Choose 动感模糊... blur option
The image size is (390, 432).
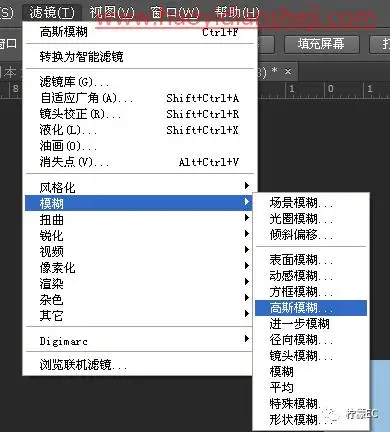pos(311,276)
